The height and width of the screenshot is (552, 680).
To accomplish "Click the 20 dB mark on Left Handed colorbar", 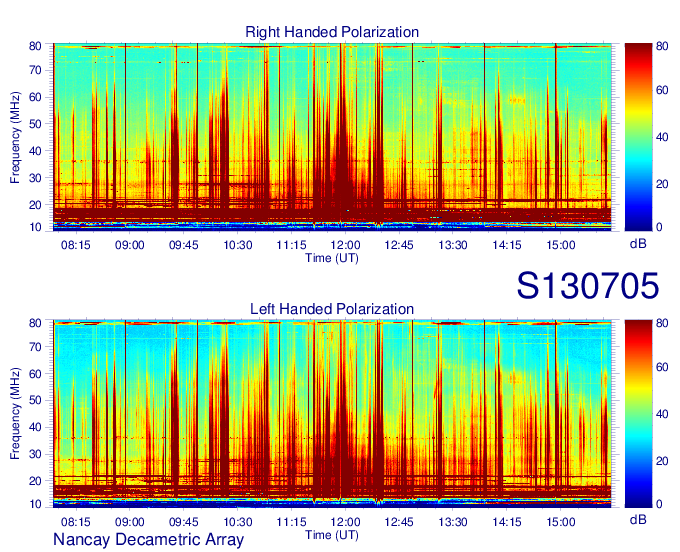I will [x=662, y=461].
